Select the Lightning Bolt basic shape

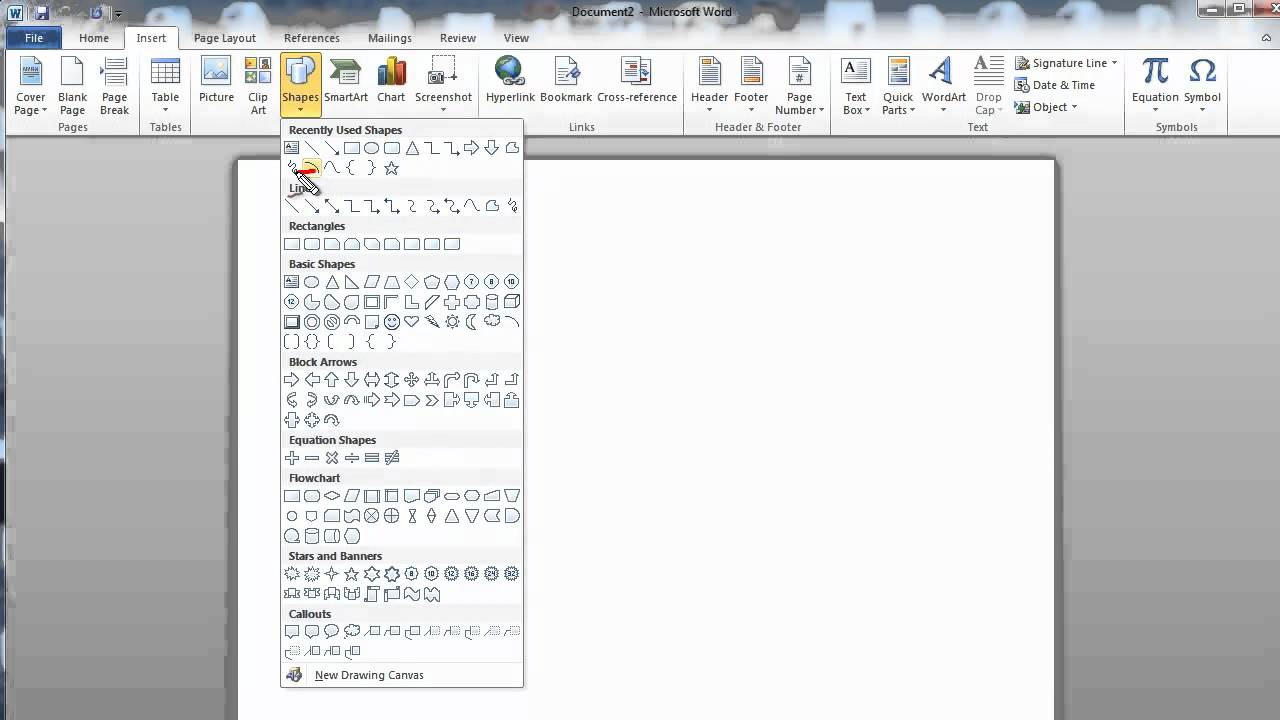[431, 321]
